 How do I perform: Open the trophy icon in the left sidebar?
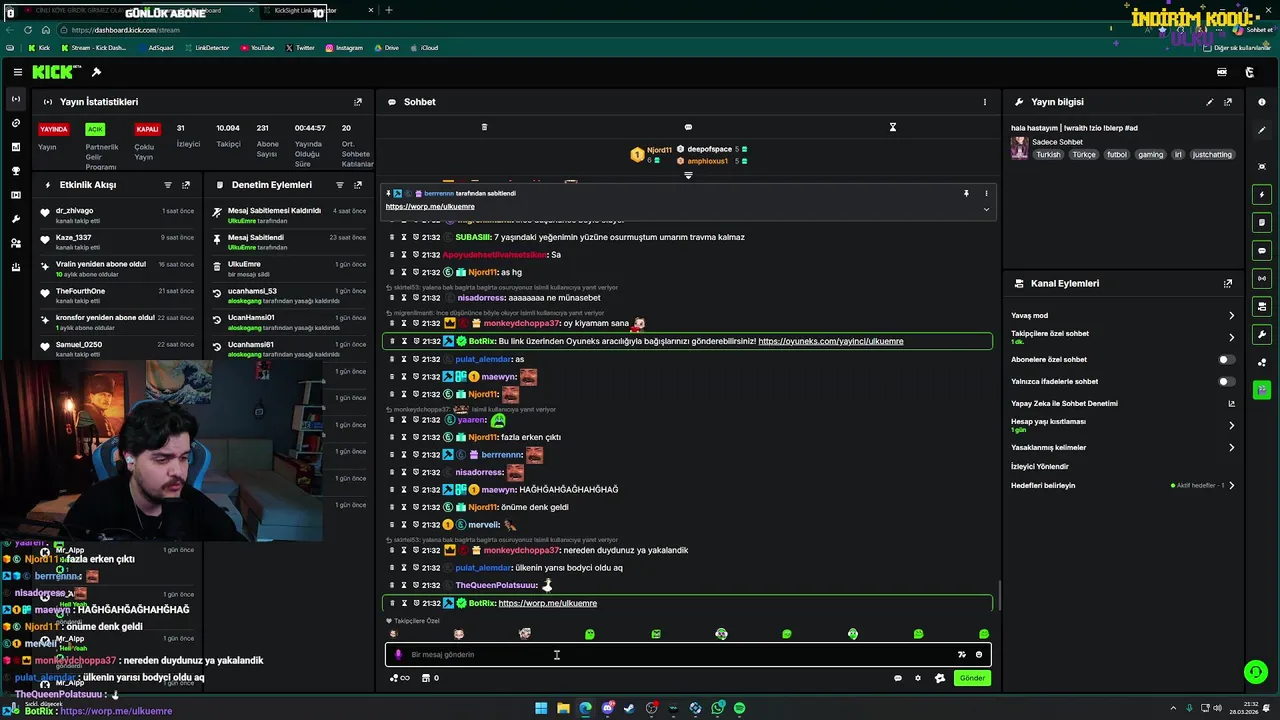click(x=15, y=171)
